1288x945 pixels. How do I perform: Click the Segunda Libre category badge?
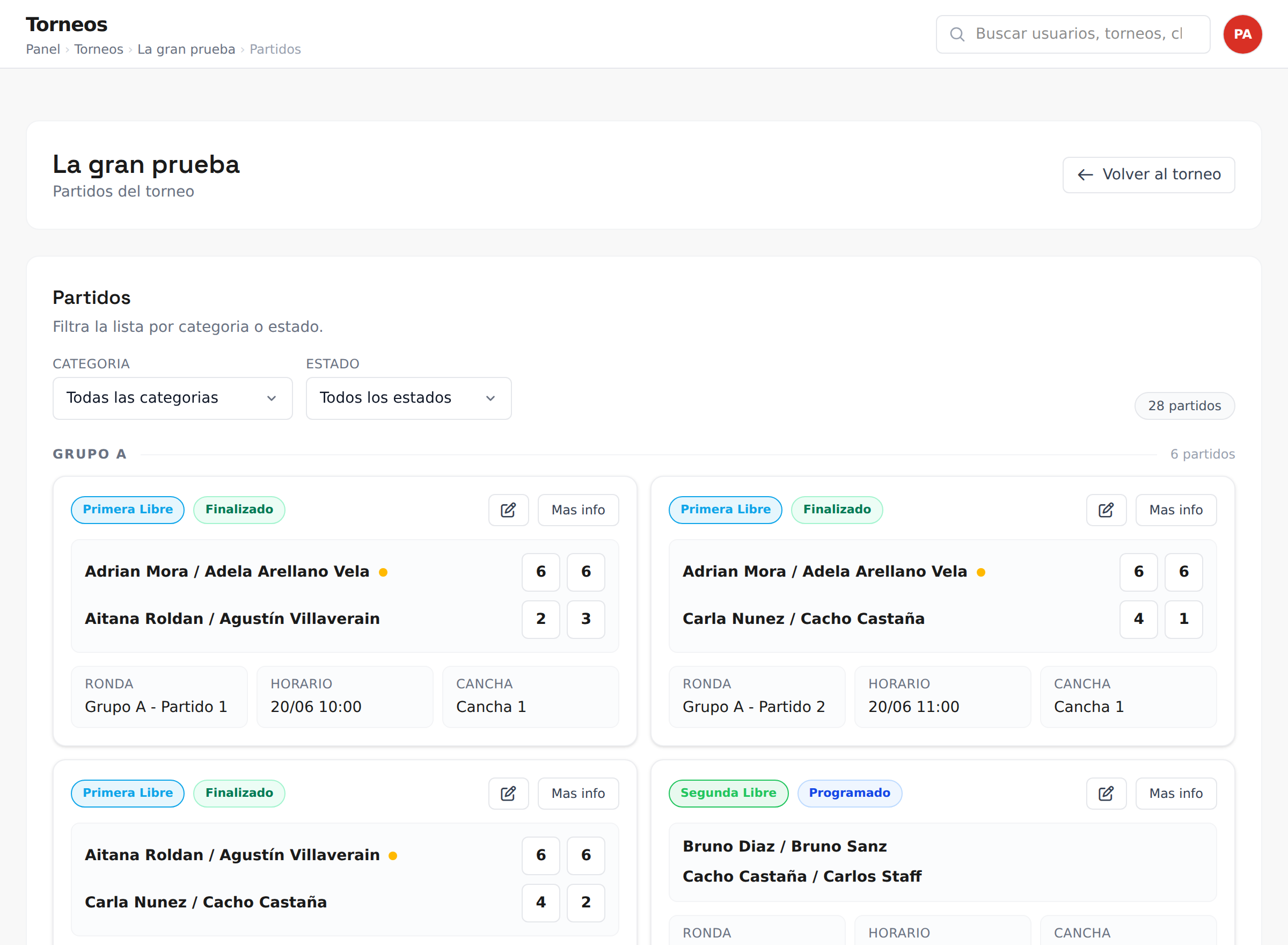tap(728, 794)
